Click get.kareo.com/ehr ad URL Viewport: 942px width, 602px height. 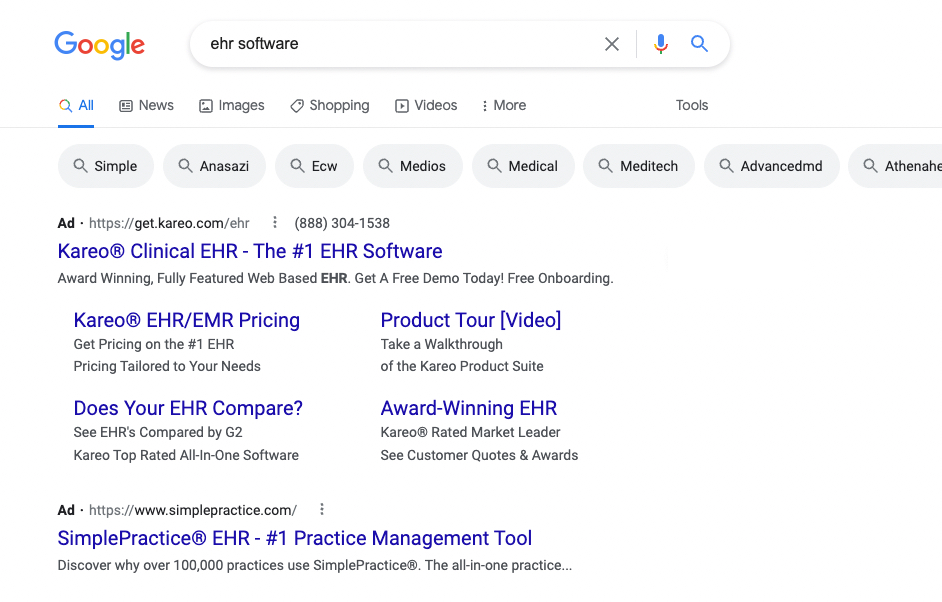pos(169,223)
